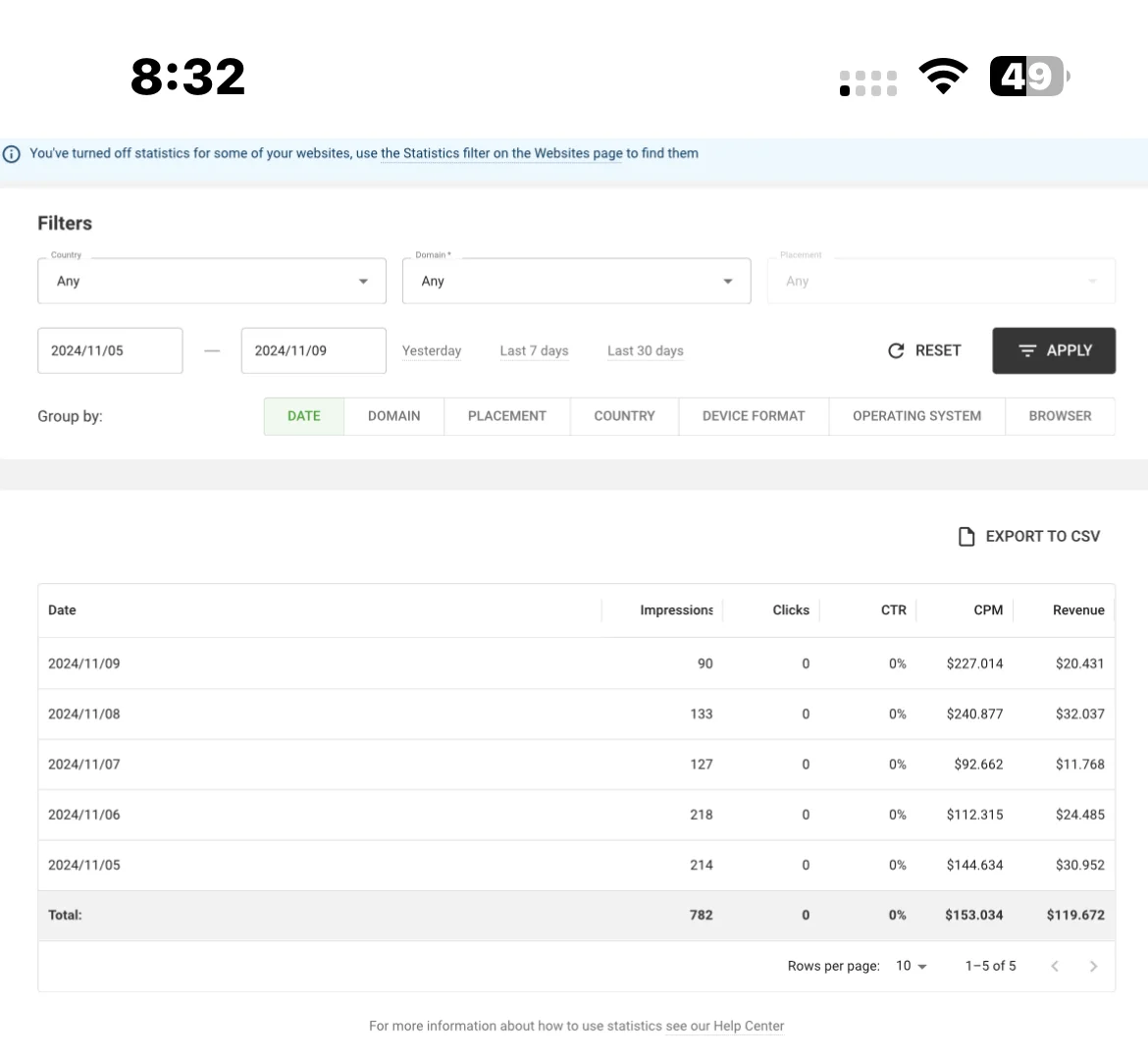This screenshot has height=1059, width=1148.
Task: Click the $24.485 revenue value
Action: [x=1080, y=816]
